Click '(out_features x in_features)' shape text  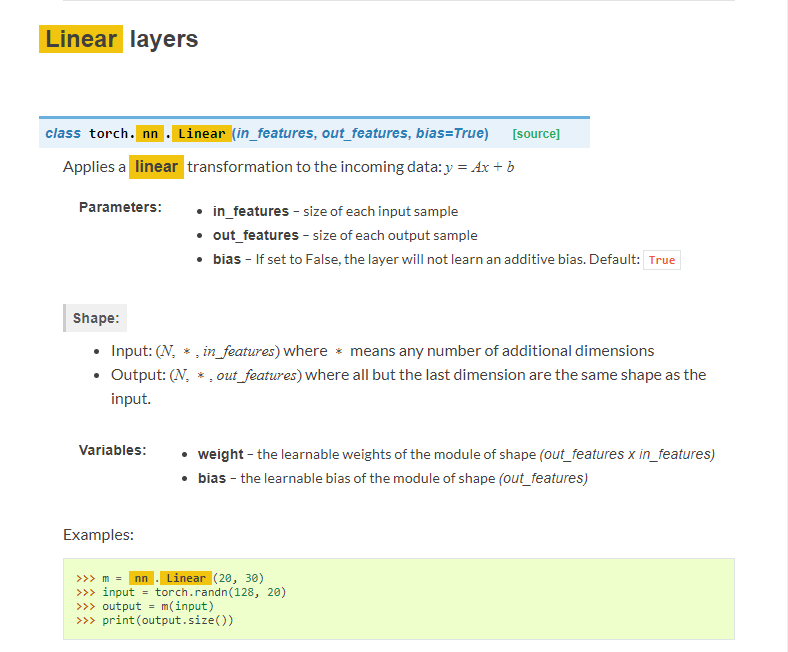[627, 454]
